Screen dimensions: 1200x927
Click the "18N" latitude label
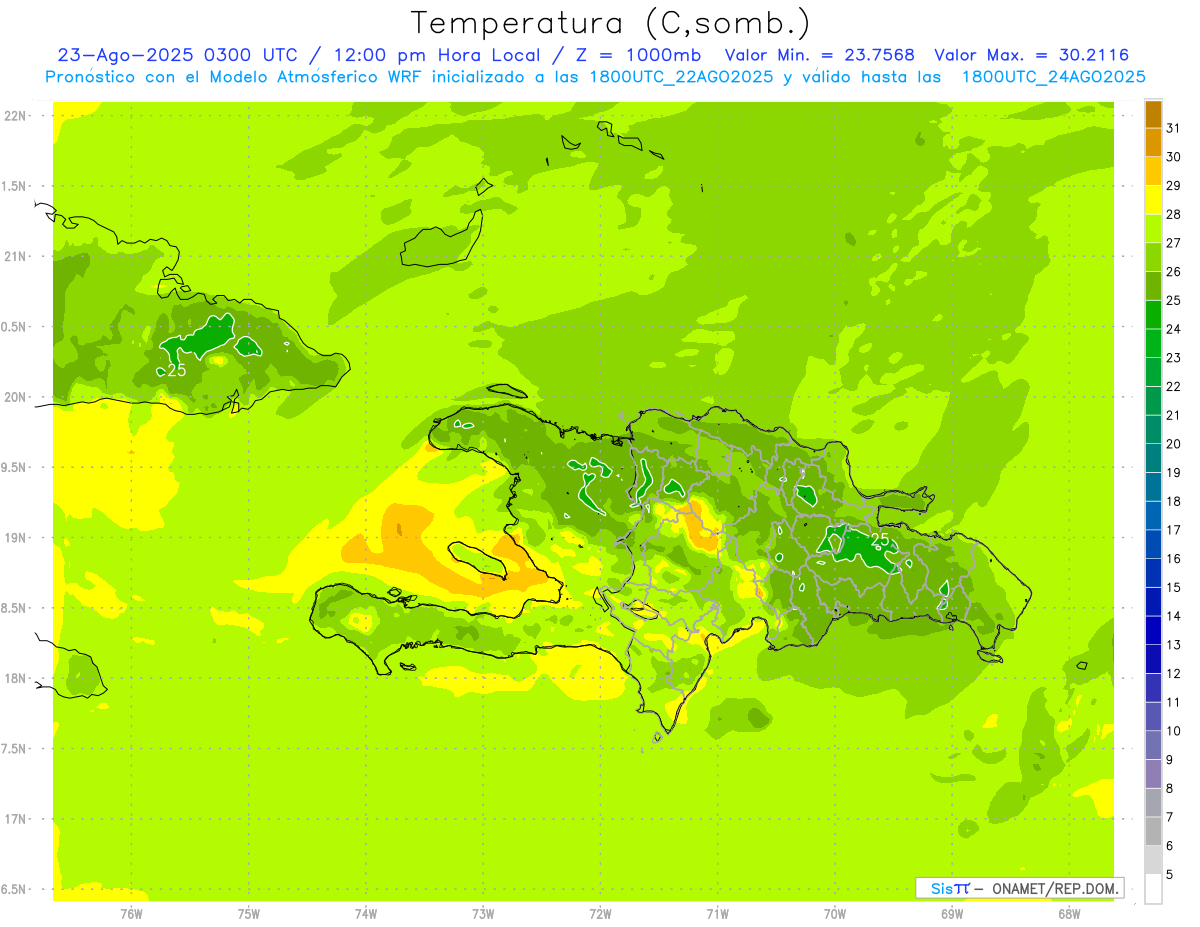[x=14, y=679]
